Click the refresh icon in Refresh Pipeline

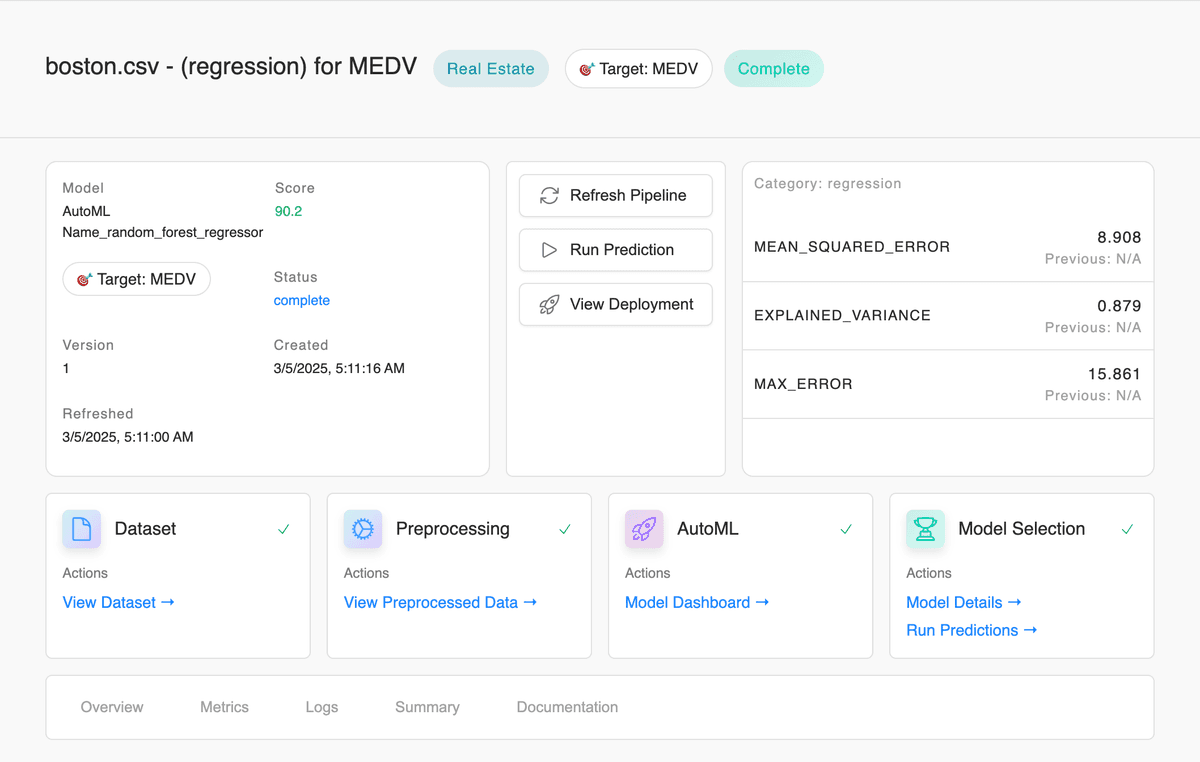coord(549,196)
